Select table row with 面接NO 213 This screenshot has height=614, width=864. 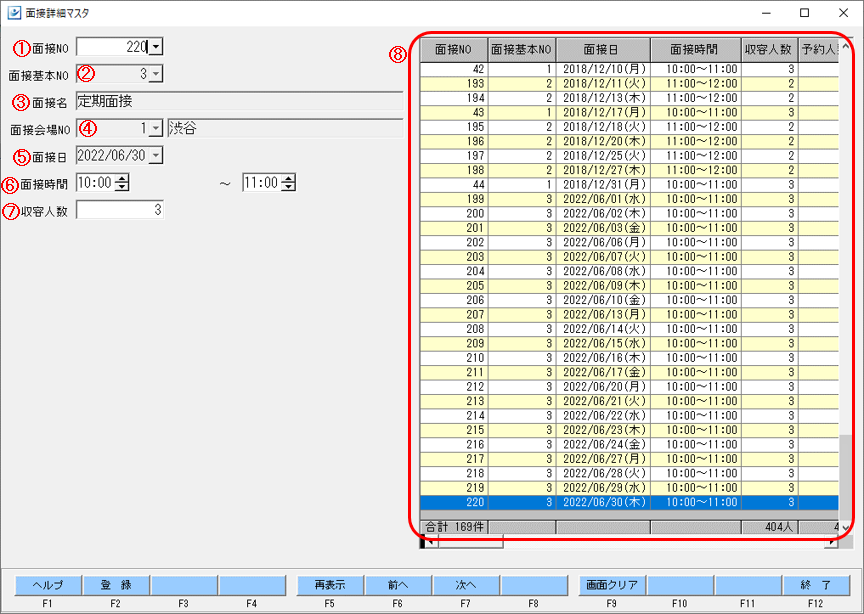coord(629,401)
